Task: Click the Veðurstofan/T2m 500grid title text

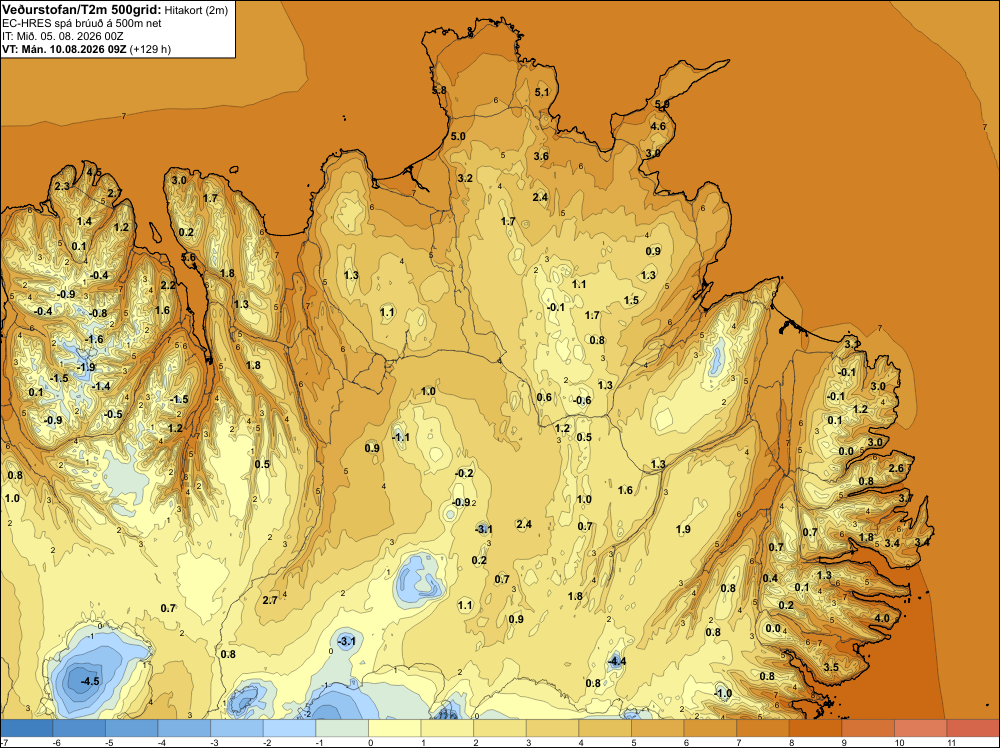Action: point(82,9)
